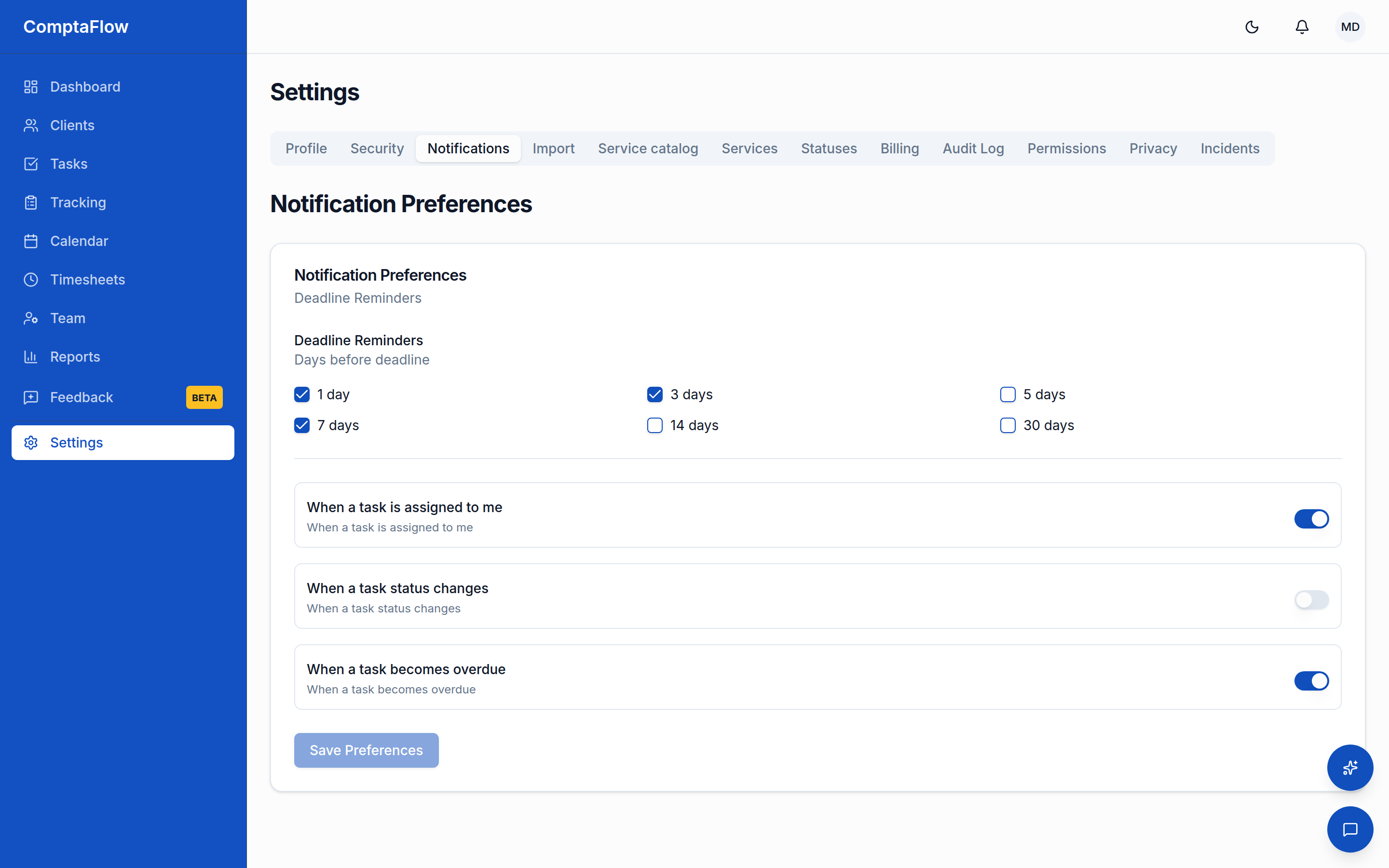The image size is (1389, 868).
Task: Open Tasks from the sidebar
Action: (123, 163)
